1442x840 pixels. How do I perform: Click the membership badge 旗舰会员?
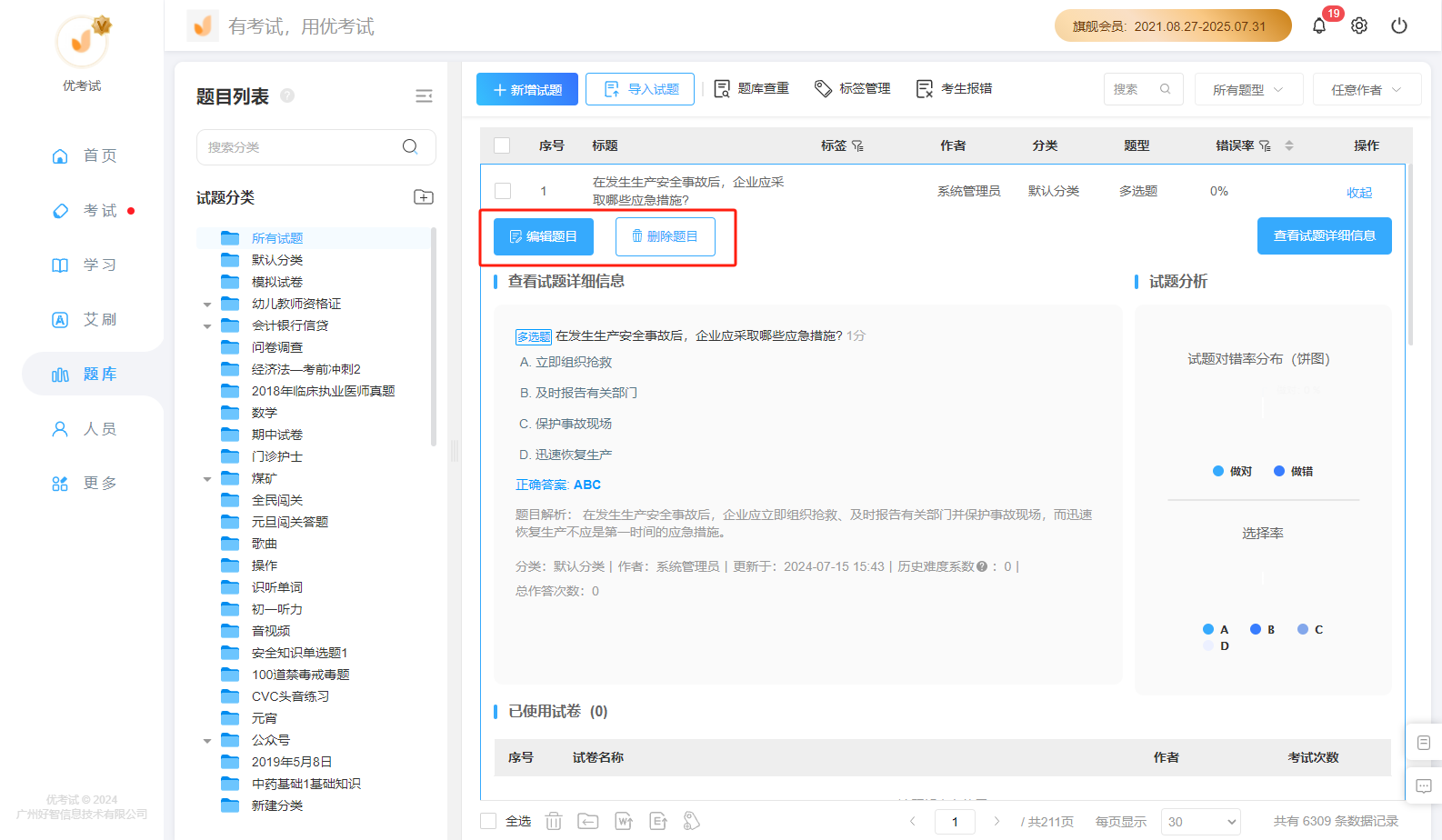1173,26
